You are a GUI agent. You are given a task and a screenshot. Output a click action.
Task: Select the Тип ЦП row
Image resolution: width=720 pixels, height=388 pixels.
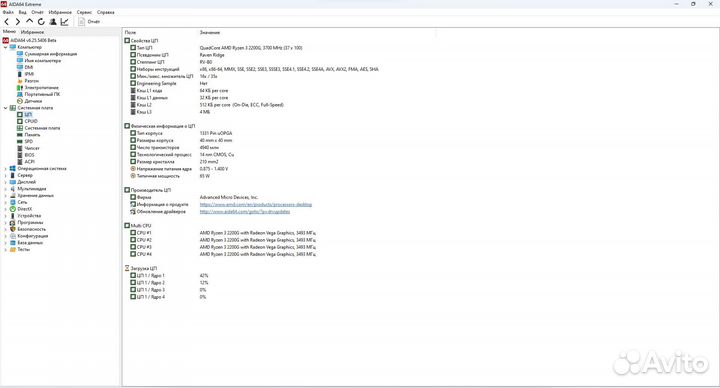[x=216, y=48]
